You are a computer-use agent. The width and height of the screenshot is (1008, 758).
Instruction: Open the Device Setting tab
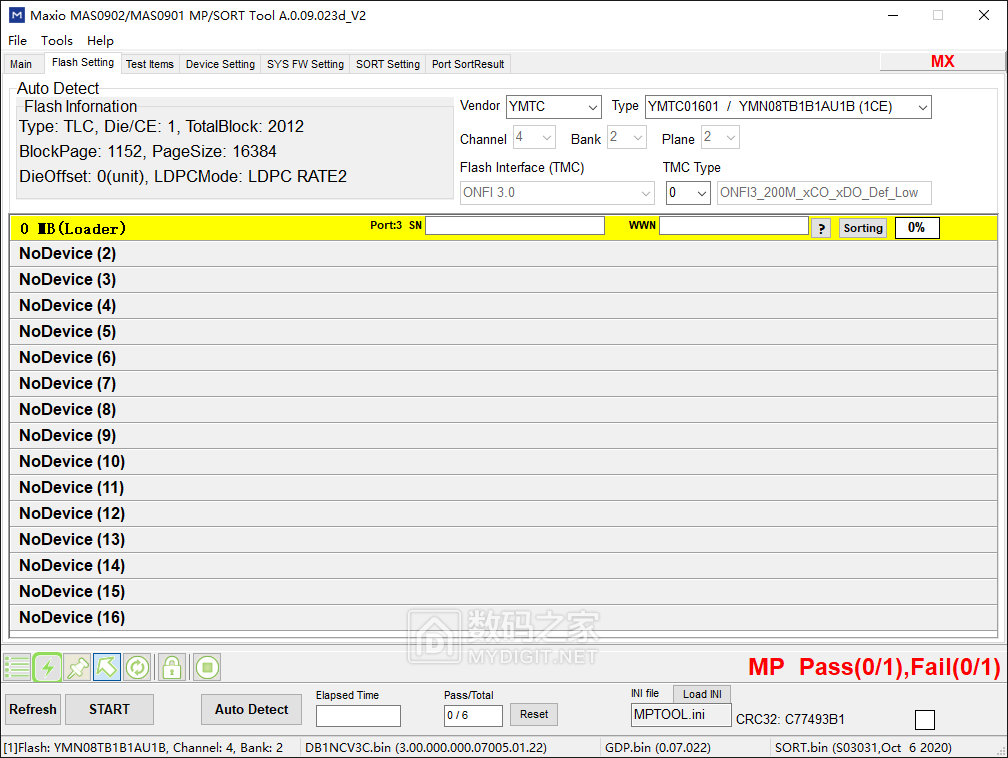tap(220, 64)
